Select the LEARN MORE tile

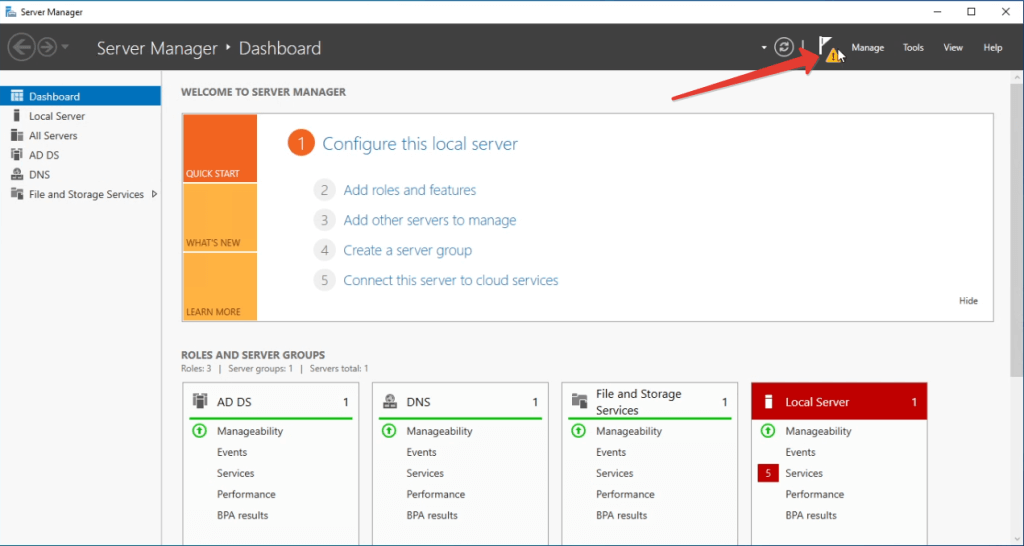220,287
